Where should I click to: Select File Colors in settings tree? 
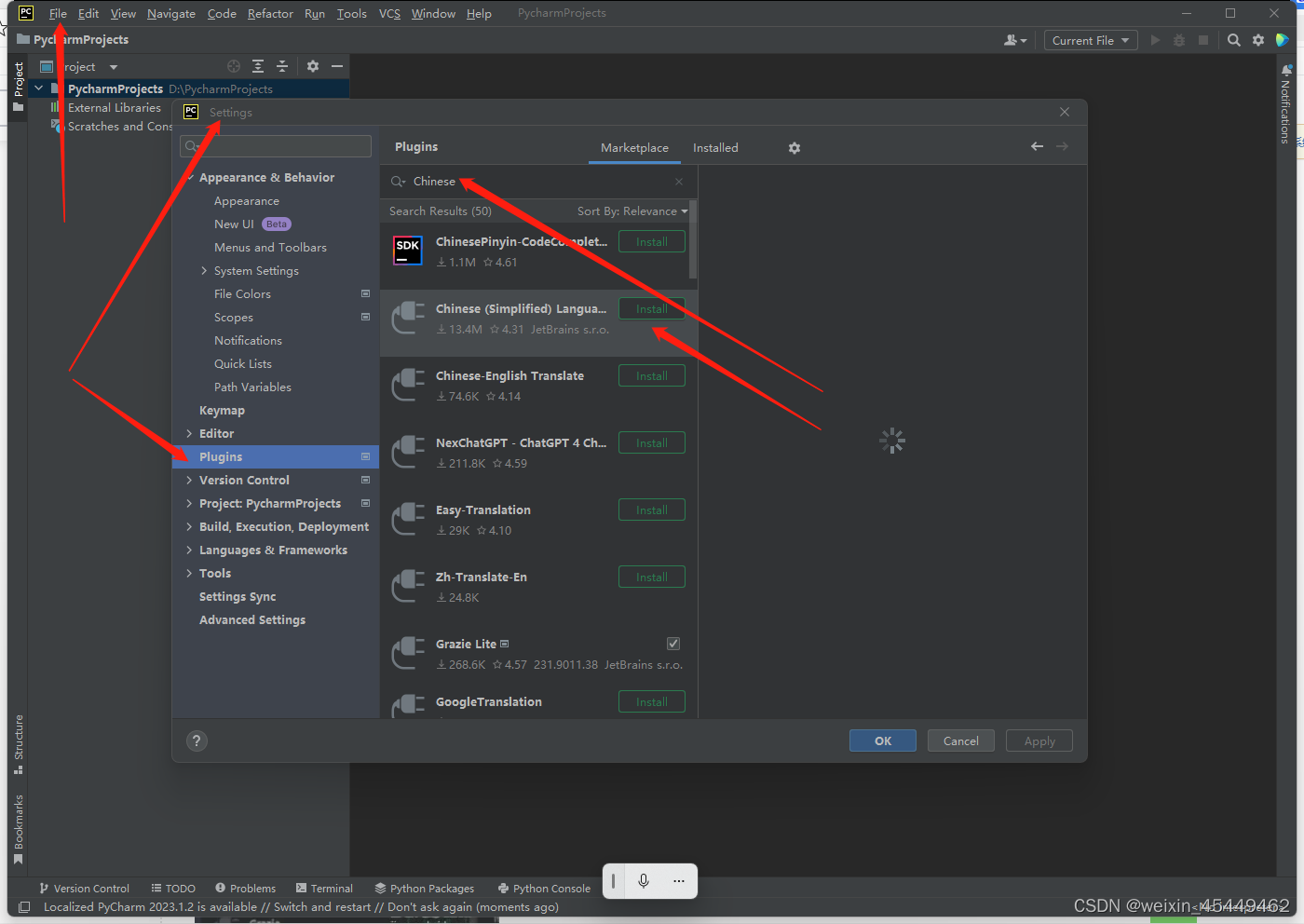coord(242,294)
